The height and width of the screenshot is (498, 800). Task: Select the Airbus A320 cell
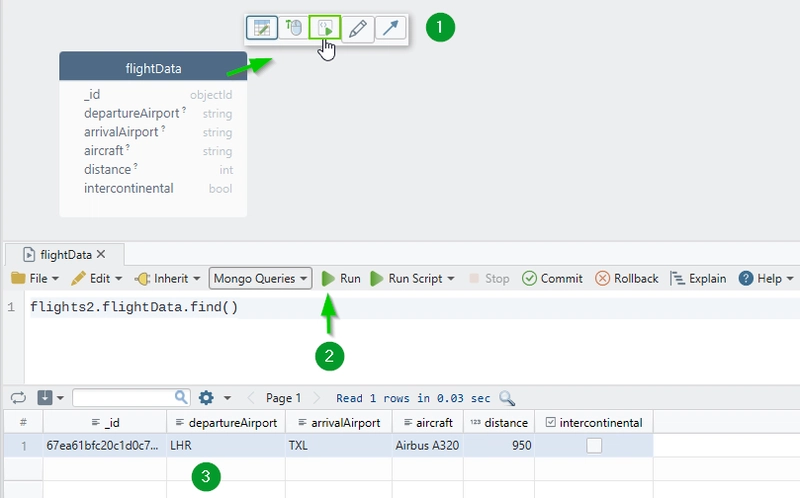click(428, 445)
